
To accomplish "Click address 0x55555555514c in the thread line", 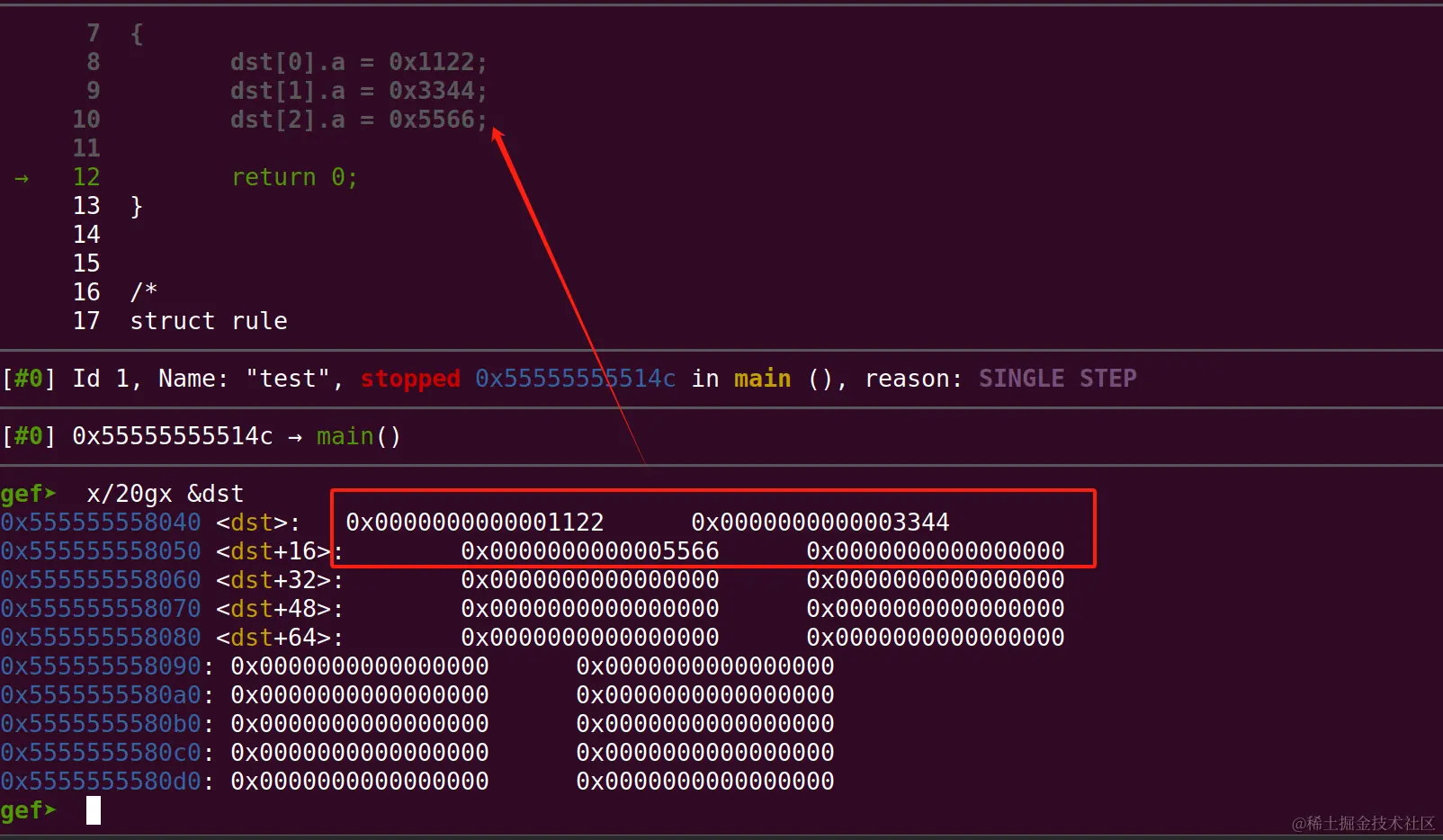I will pyautogui.click(x=576, y=379).
